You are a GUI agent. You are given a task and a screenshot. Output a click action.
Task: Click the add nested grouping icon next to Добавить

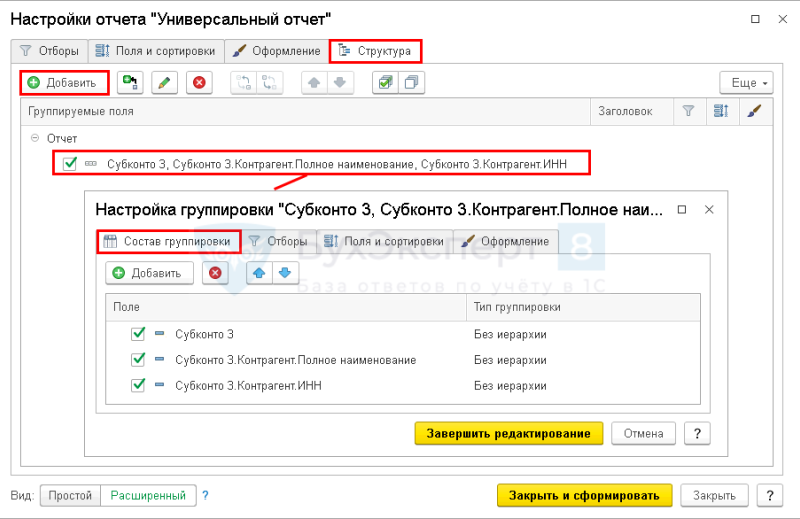pos(130,83)
